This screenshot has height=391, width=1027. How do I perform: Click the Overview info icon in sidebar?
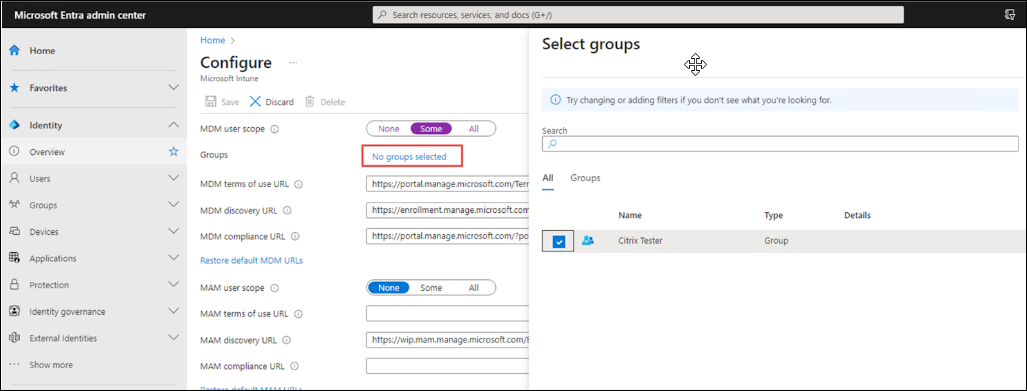pyautogui.click(x=14, y=152)
